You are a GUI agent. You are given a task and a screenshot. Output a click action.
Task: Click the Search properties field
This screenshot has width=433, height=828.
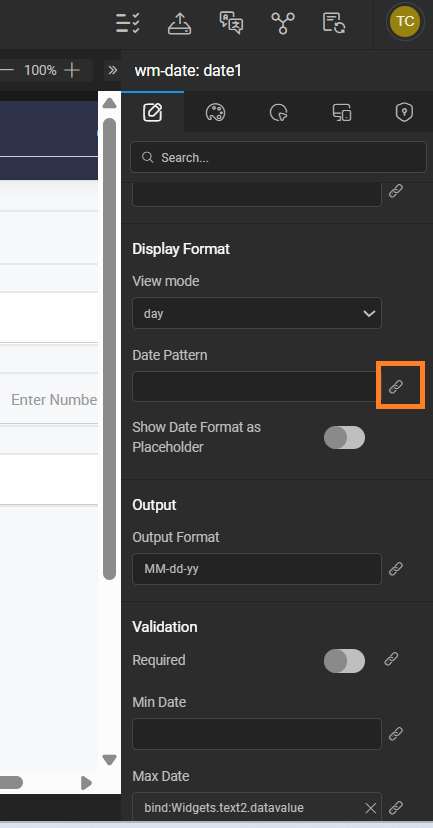point(278,157)
